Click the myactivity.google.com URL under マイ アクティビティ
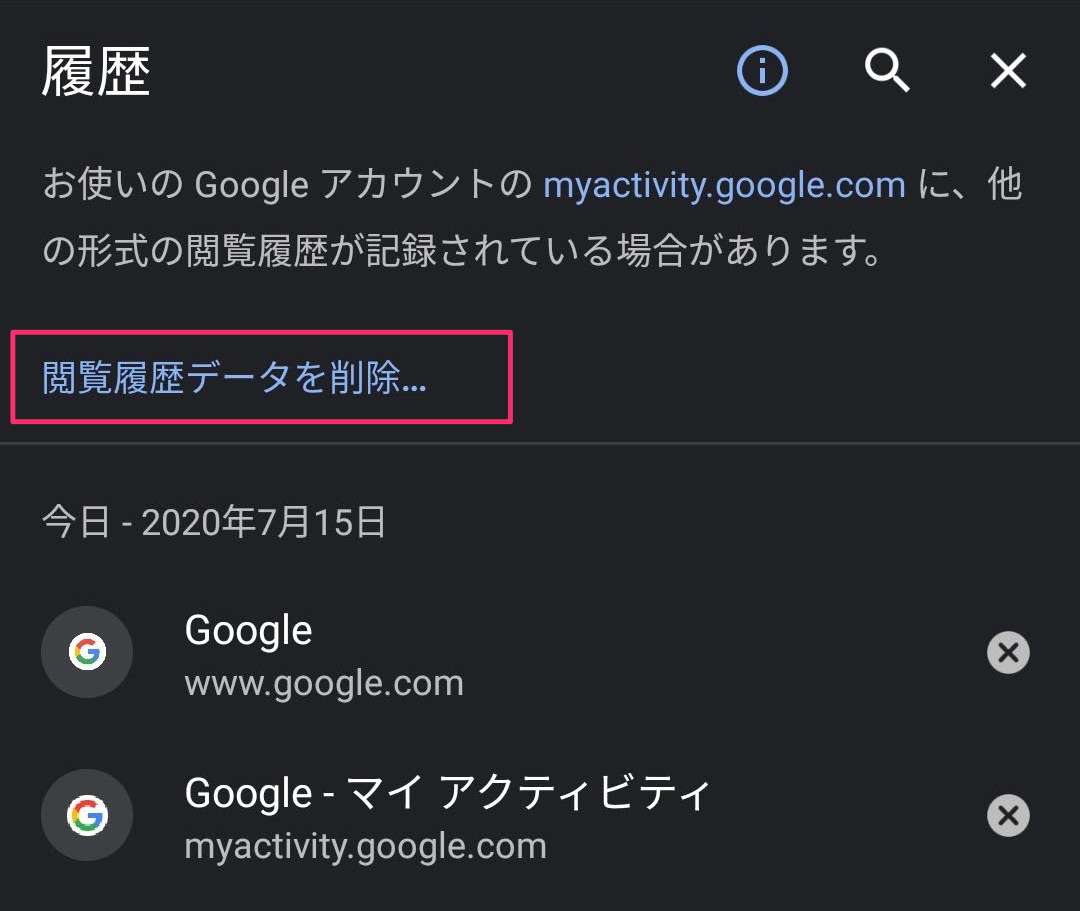The width and height of the screenshot is (1080, 911). (366, 847)
